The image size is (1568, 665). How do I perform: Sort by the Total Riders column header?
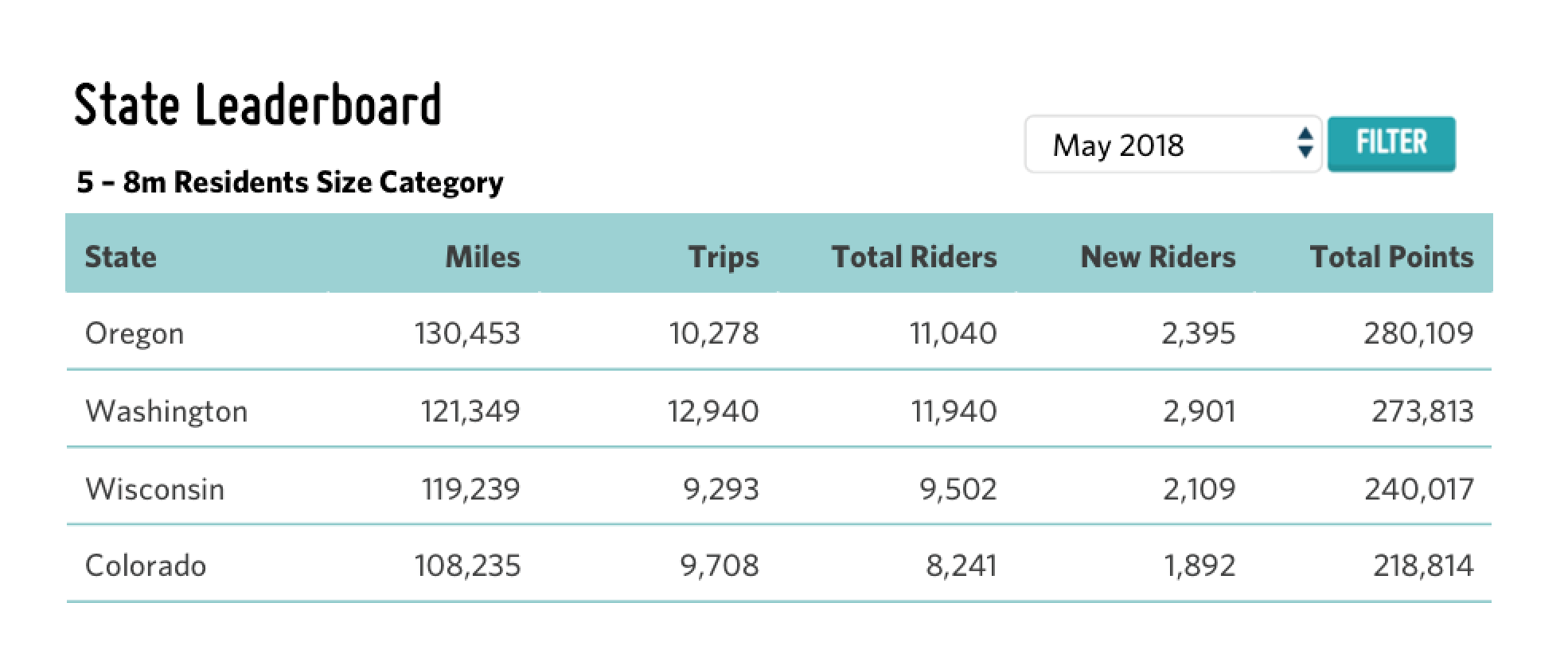(914, 256)
